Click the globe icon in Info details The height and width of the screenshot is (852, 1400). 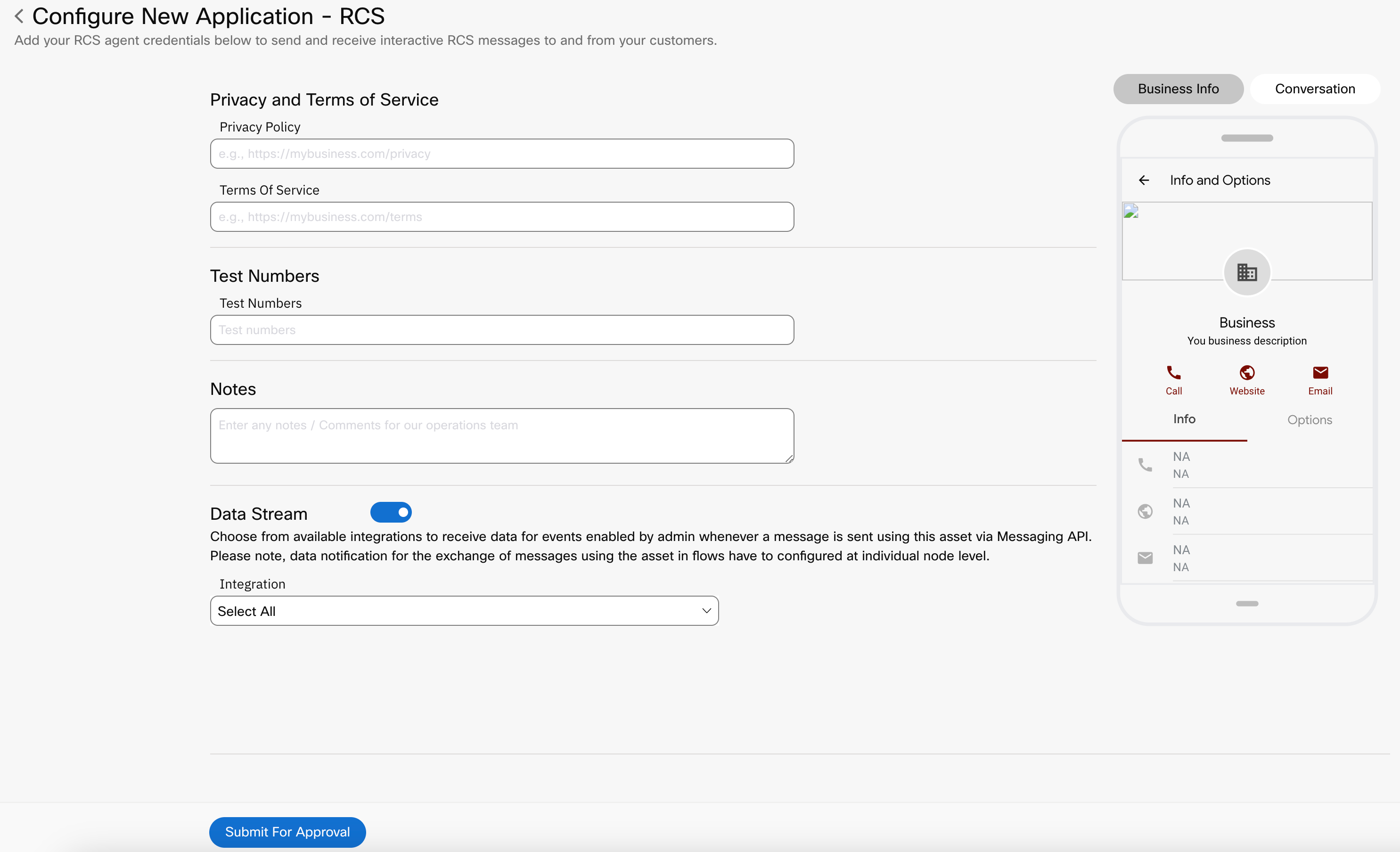tap(1145, 510)
